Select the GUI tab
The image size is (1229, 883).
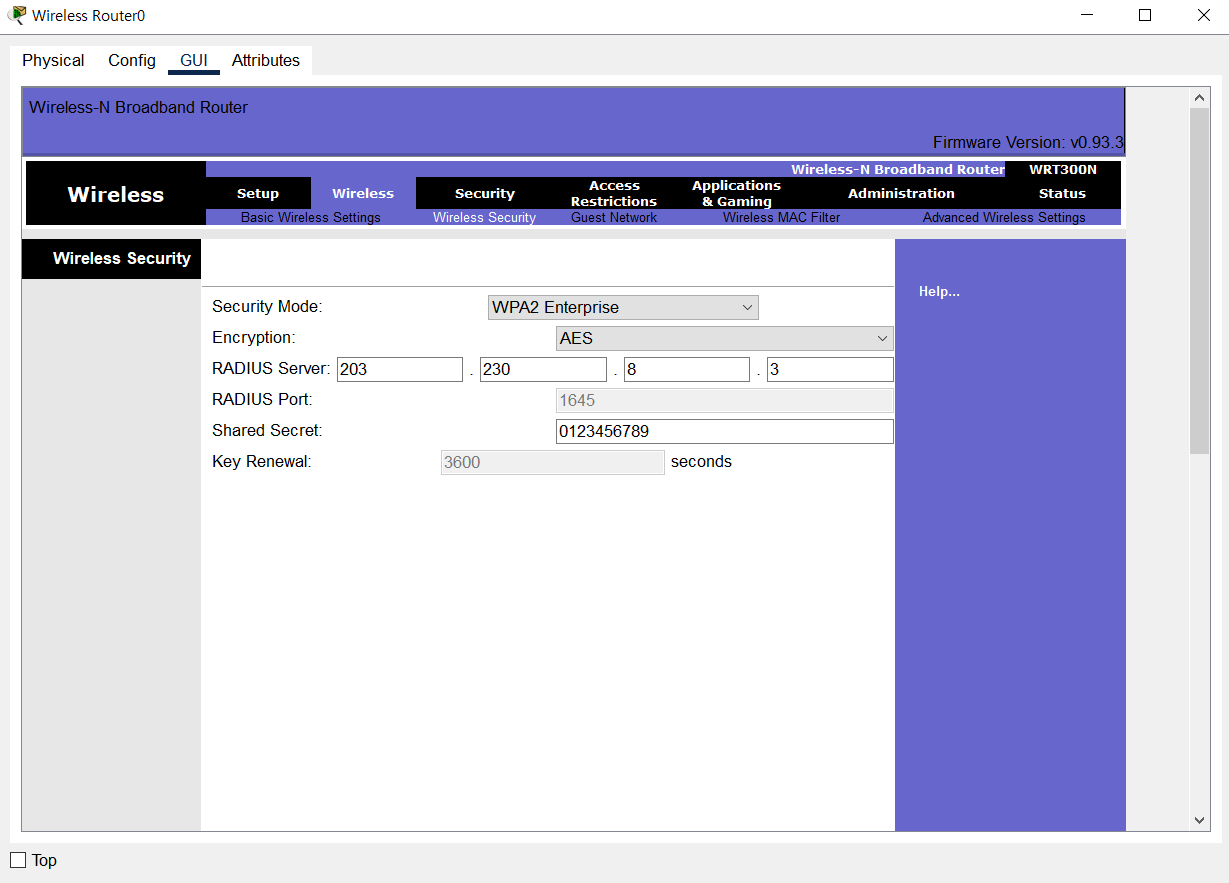194,60
